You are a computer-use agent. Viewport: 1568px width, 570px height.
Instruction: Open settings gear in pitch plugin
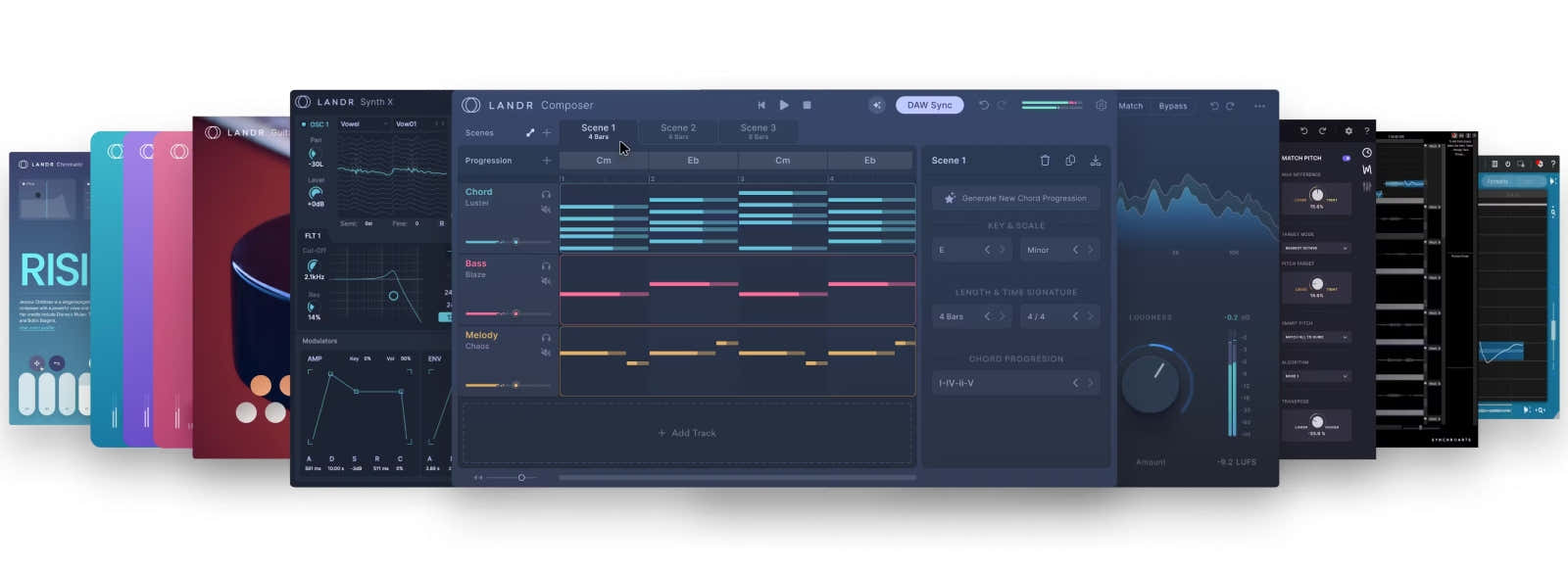[x=1348, y=130]
